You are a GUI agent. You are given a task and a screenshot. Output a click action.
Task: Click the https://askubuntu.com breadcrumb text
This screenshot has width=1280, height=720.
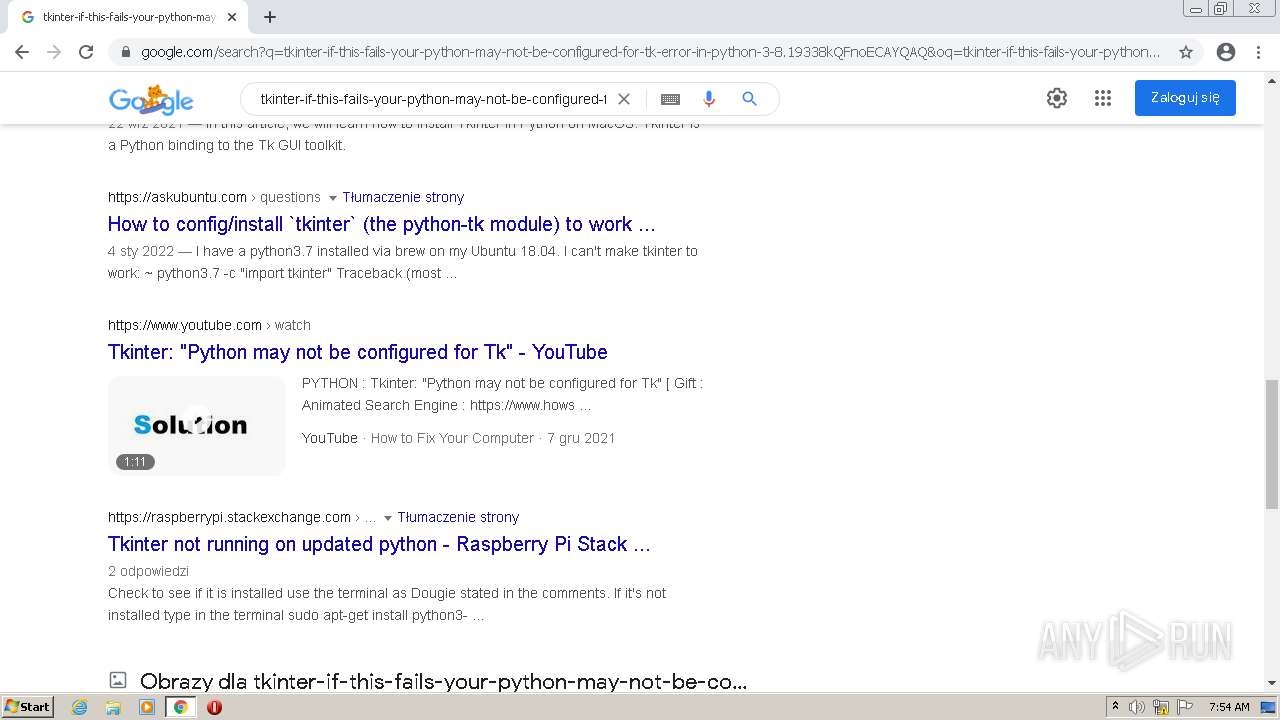click(177, 197)
